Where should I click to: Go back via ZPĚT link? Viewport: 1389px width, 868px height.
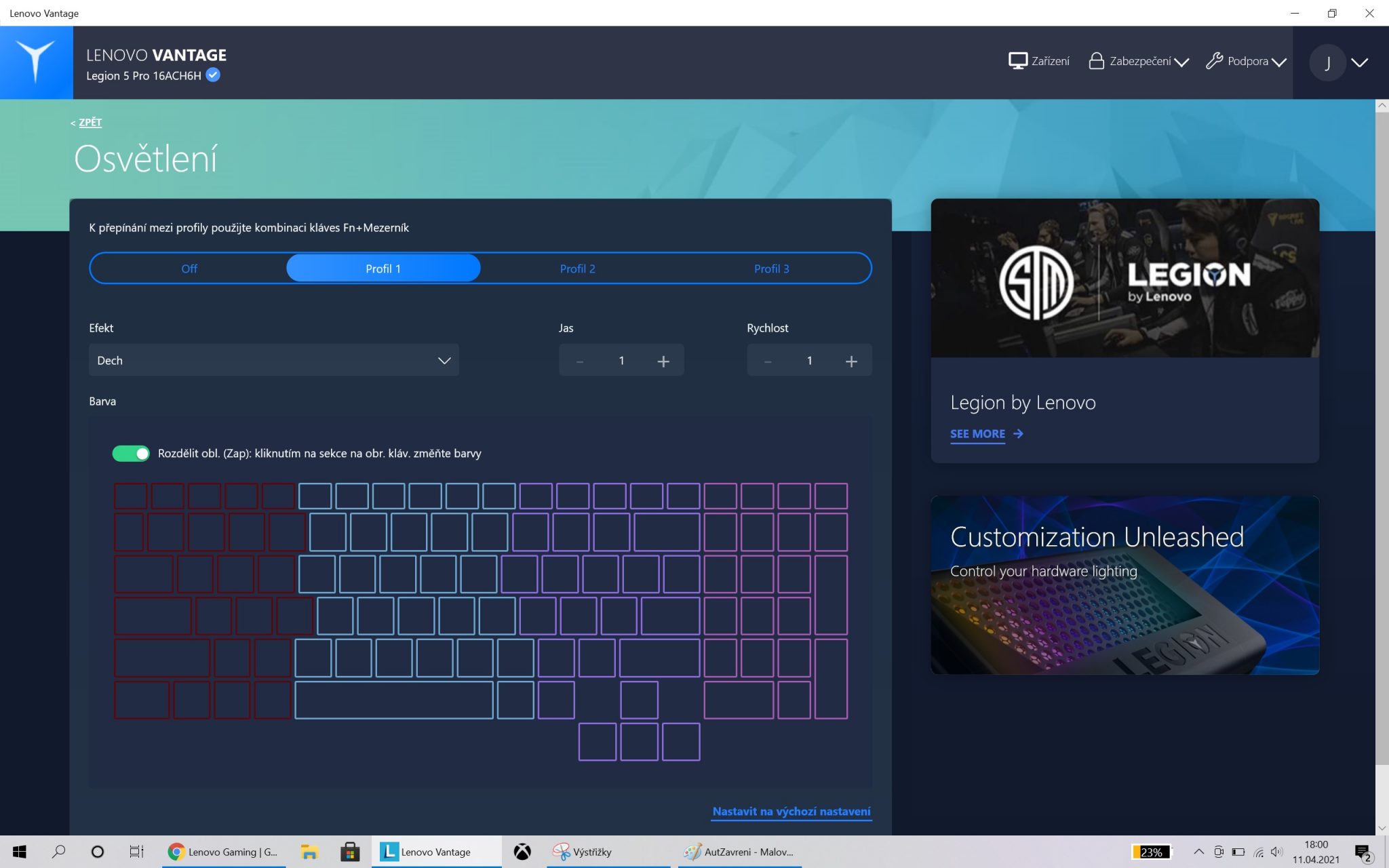[x=90, y=122]
